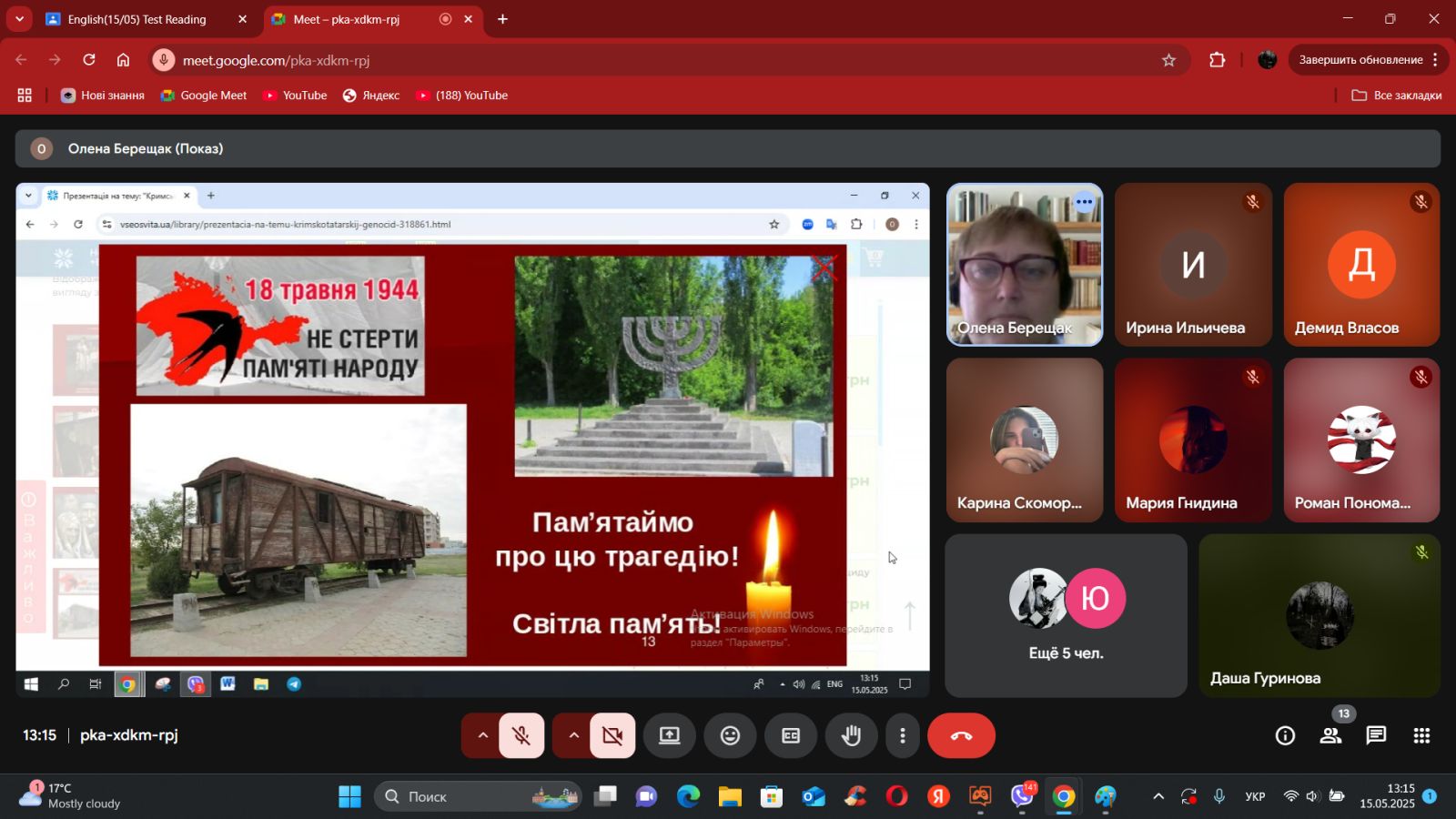Open the chat with everyone panel
1456x819 pixels.
tap(1376, 735)
